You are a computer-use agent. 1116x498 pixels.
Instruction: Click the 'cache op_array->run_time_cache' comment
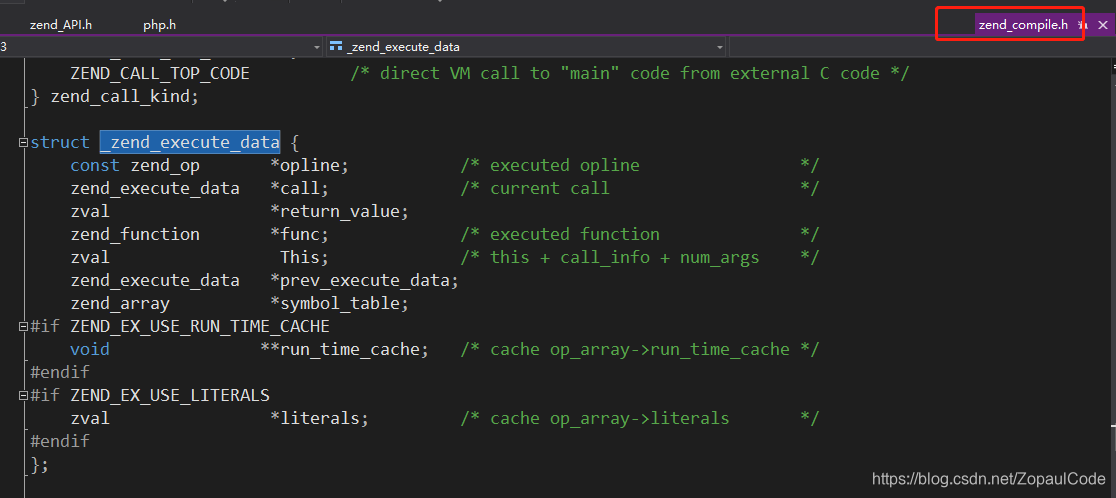click(x=639, y=349)
